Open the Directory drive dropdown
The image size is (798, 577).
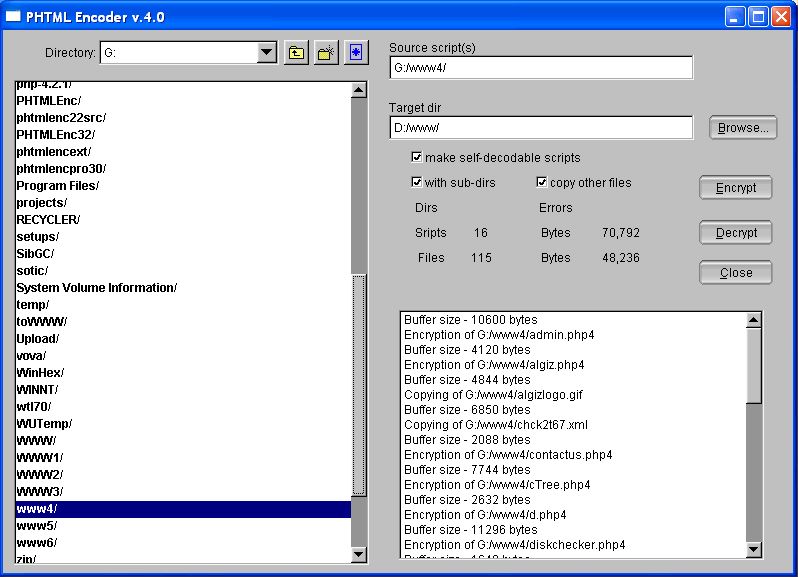[266, 53]
